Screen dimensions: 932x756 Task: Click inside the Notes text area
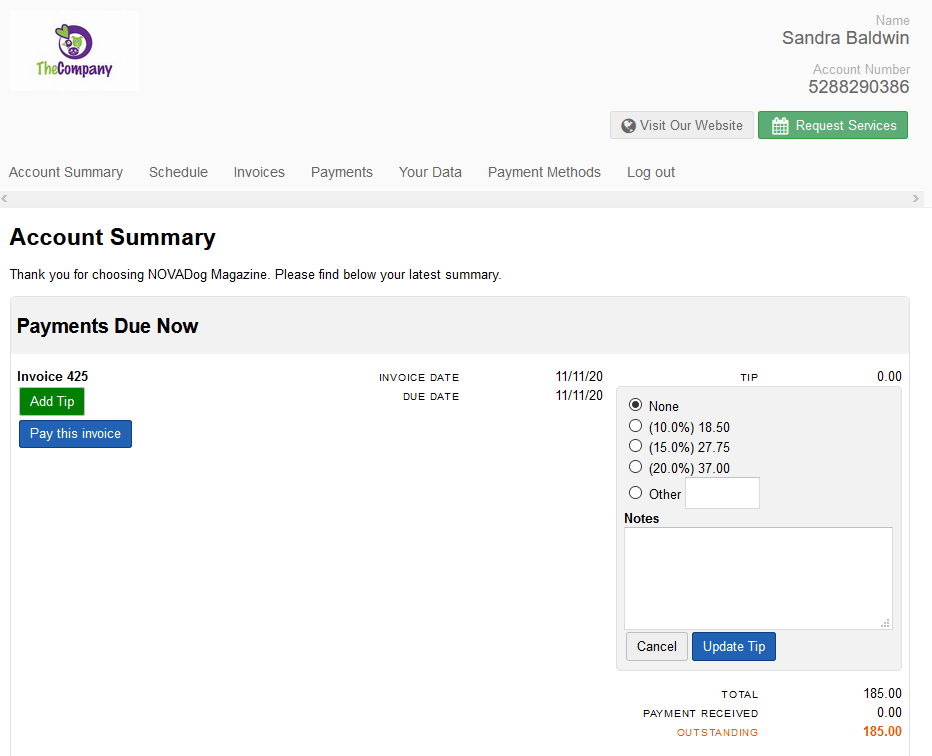pos(758,578)
